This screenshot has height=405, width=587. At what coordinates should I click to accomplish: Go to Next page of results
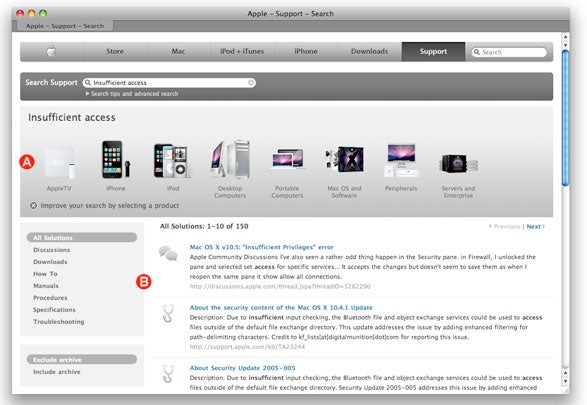(535, 226)
